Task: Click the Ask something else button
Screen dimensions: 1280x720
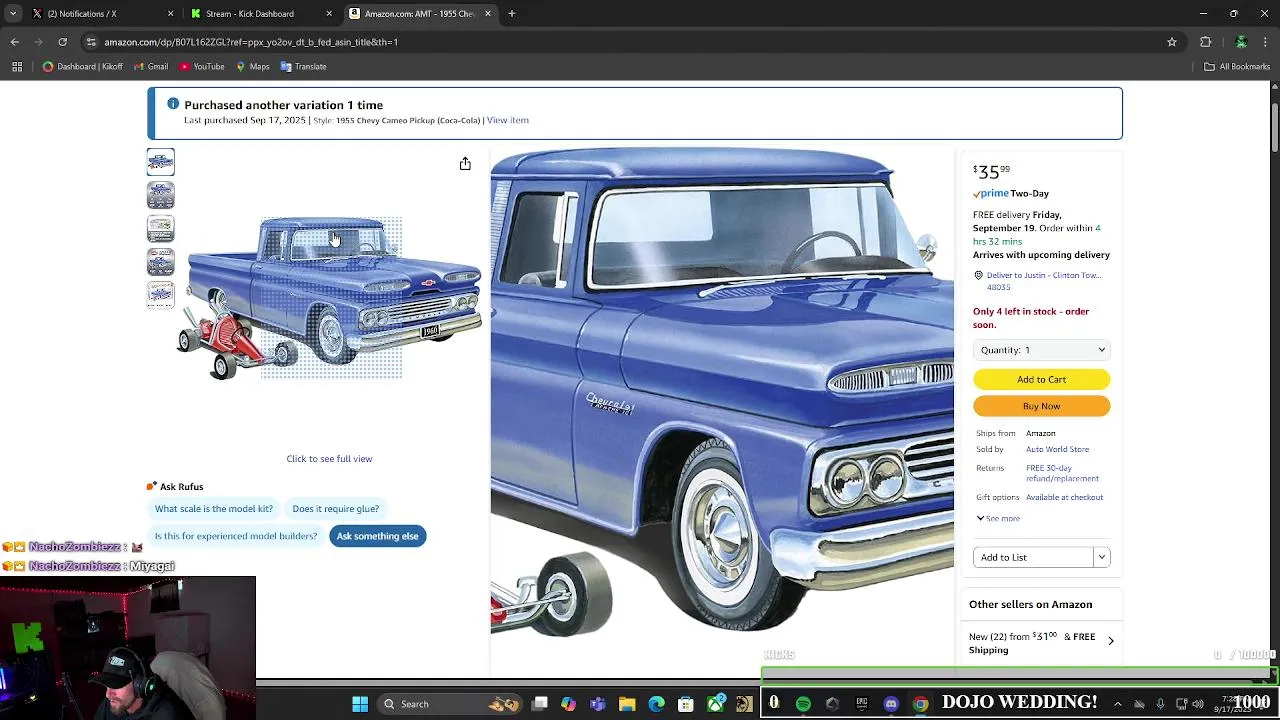Action: (x=377, y=536)
